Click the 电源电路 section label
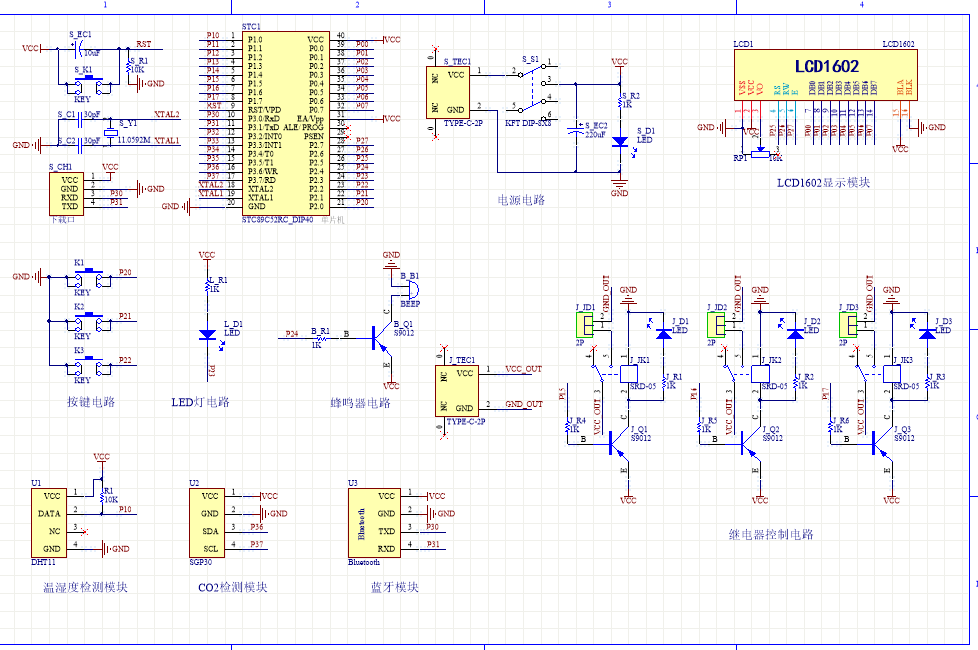The image size is (978, 650). 521,200
